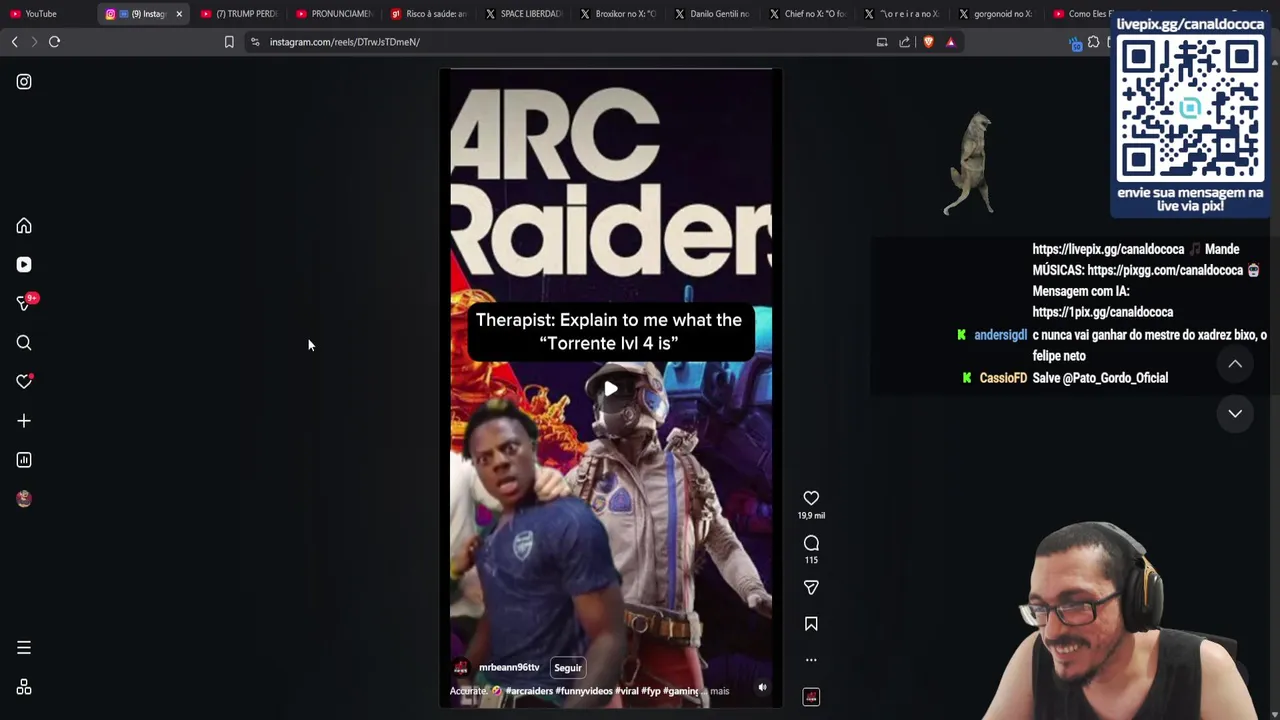The width and height of the screenshot is (1280, 720).
Task: Go to Instagram Home feed icon
Action: pyautogui.click(x=24, y=226)
